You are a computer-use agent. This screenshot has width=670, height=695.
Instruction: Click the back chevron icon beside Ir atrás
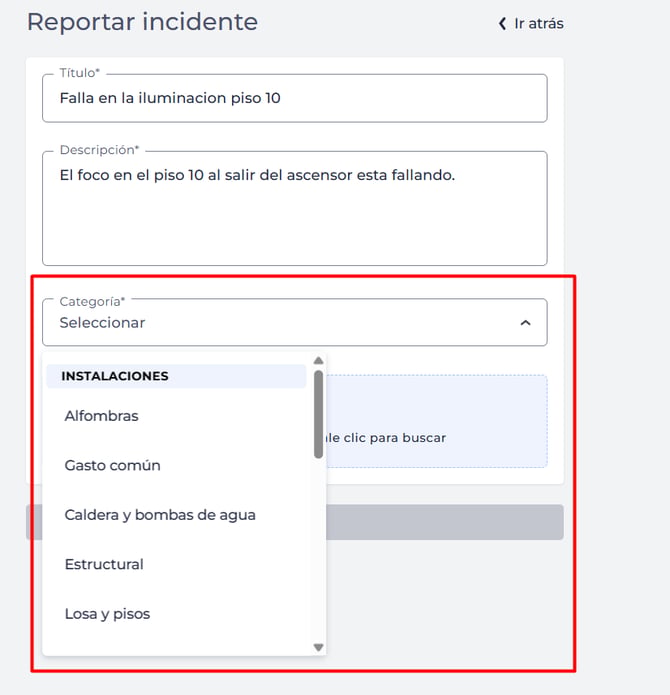[x=502, y=23]
